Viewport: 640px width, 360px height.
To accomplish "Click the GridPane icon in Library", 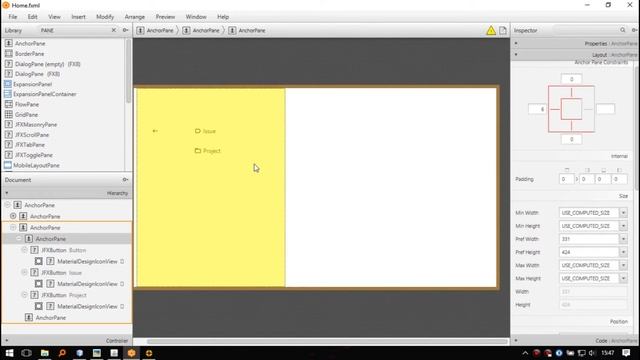I will pyautogui.click(x=9, y=115).
